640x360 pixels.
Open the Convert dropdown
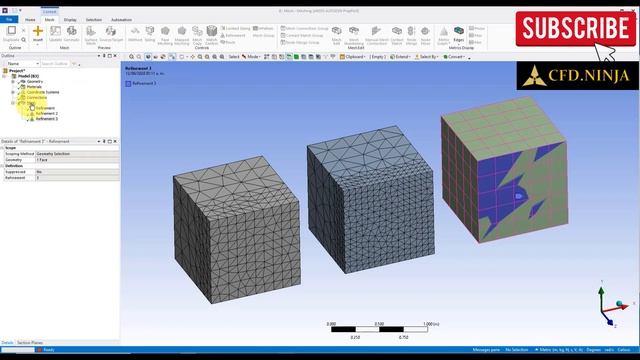coord(454,57)
